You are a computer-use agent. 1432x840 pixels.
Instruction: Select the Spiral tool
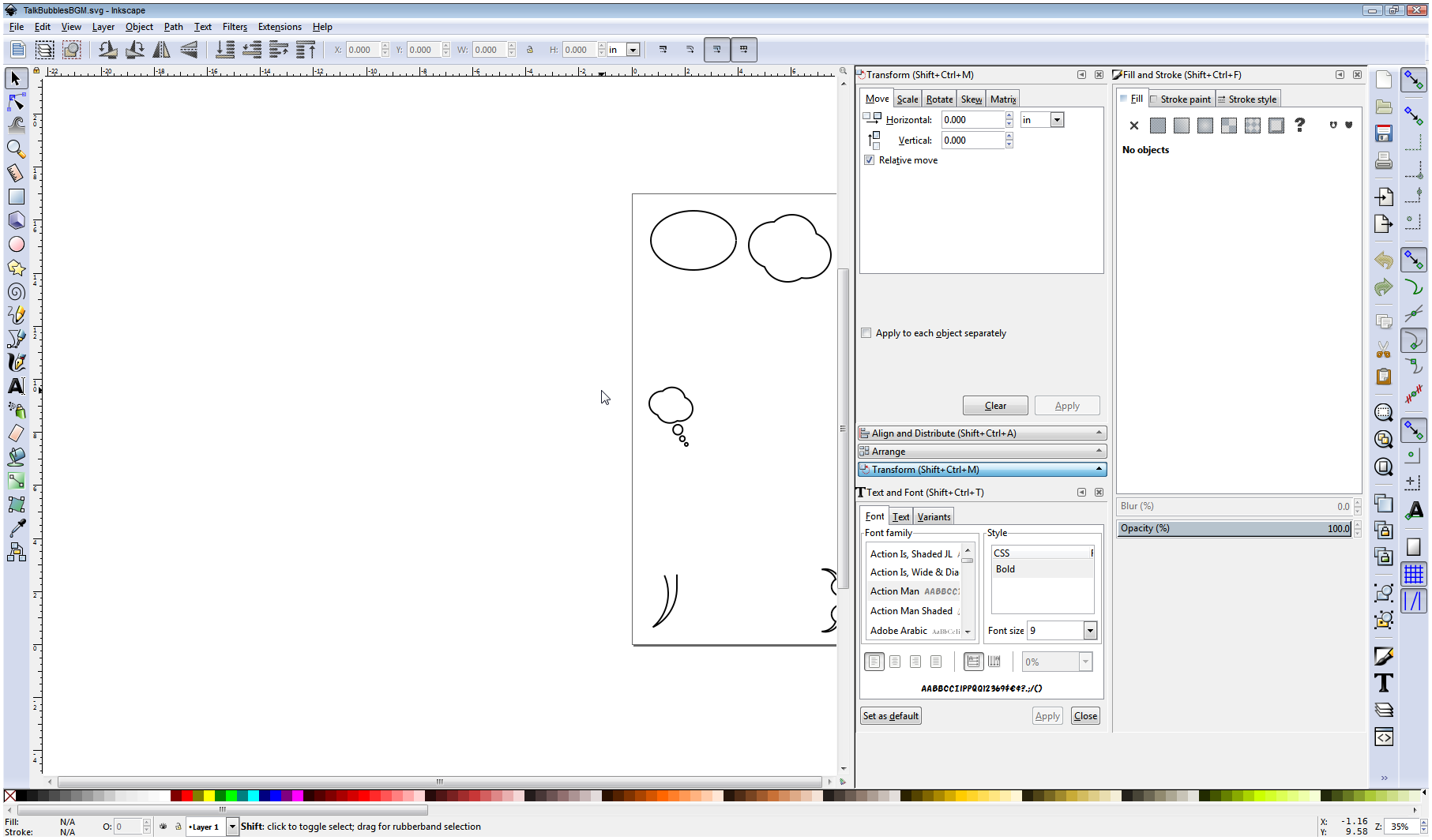(16, 292)
